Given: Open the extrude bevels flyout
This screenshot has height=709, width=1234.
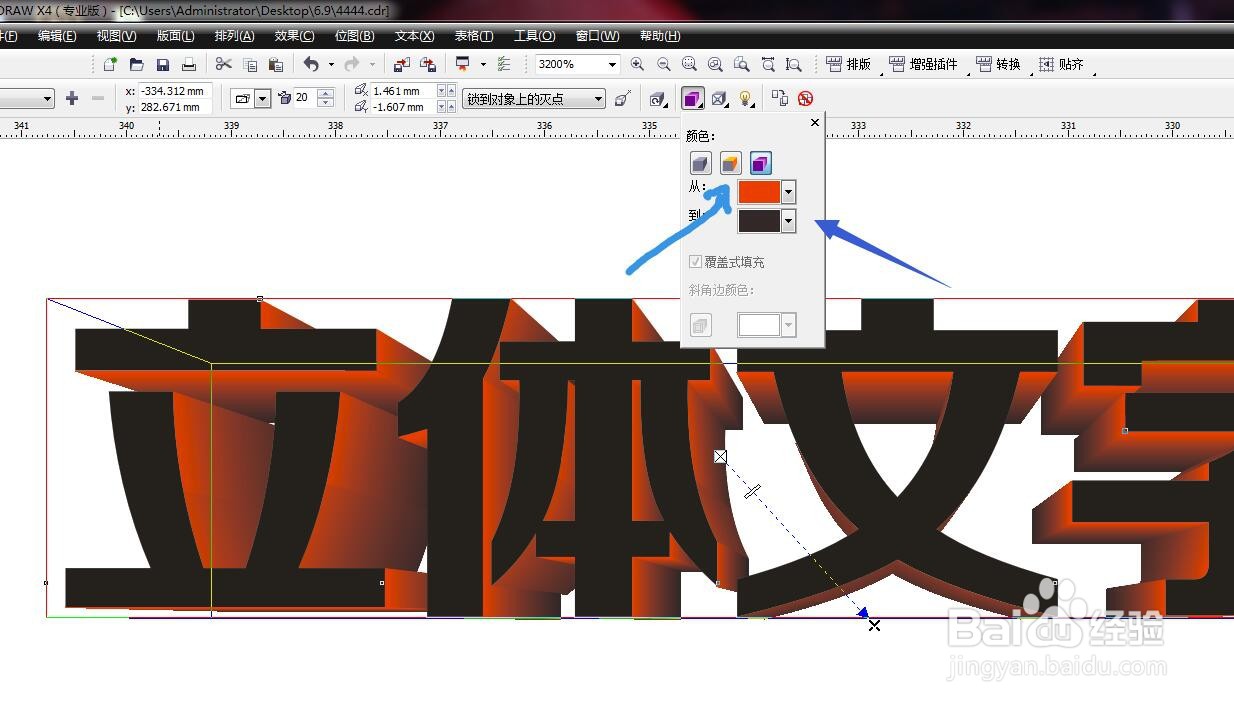Looking at the screenshot, I should pos(719,98).
